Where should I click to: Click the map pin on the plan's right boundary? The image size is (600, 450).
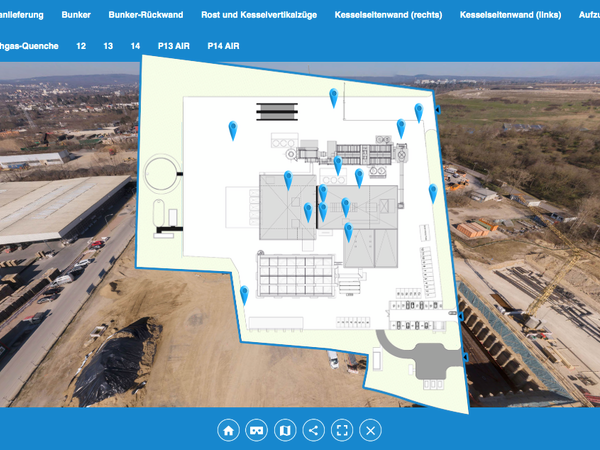pos(433,191)
